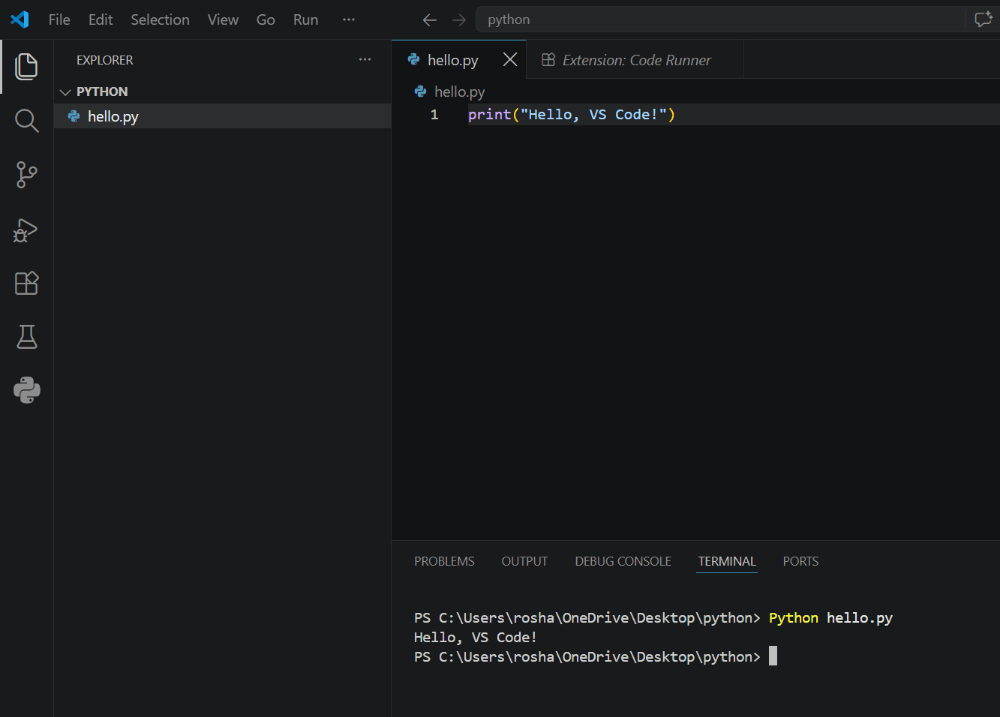Select hello.py in the Explorer tree
This screenshot has width=1000, height=717.
pos(223,116)
